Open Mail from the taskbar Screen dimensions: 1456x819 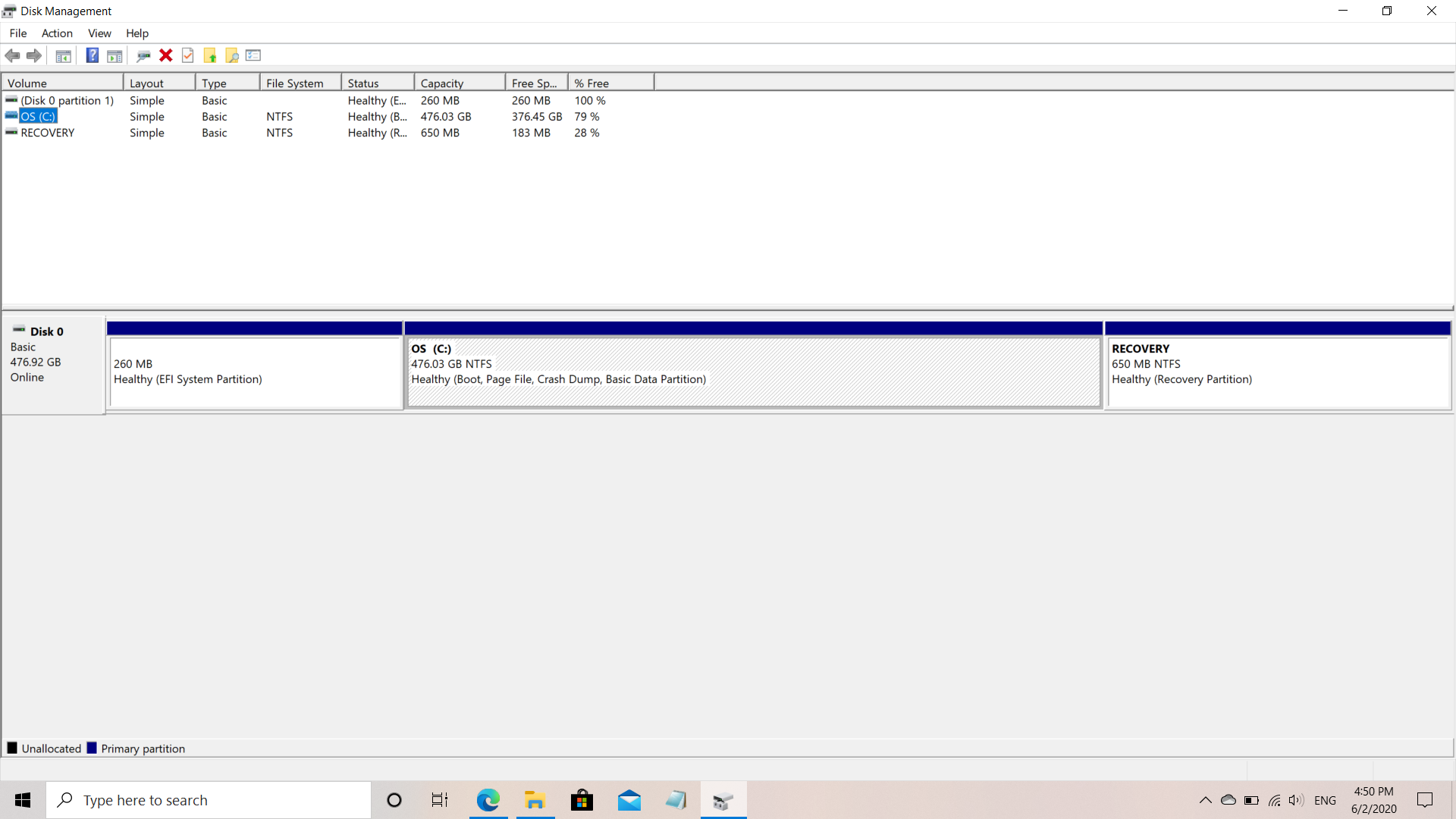coord(629,799)
